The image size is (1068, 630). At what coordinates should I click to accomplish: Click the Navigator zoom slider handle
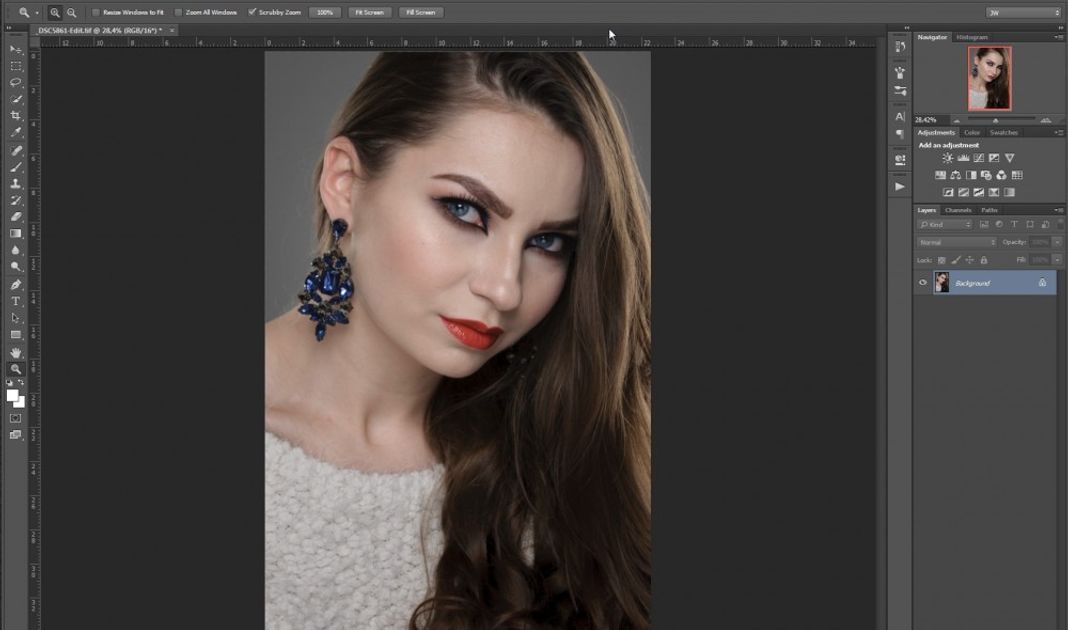click(995, 120)
